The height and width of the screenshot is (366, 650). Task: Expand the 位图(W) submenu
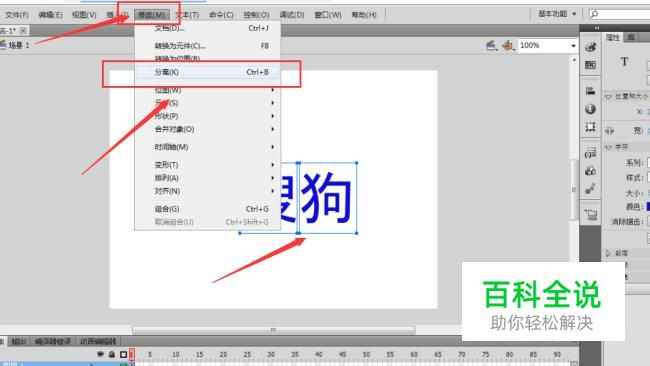pos(208,90)
